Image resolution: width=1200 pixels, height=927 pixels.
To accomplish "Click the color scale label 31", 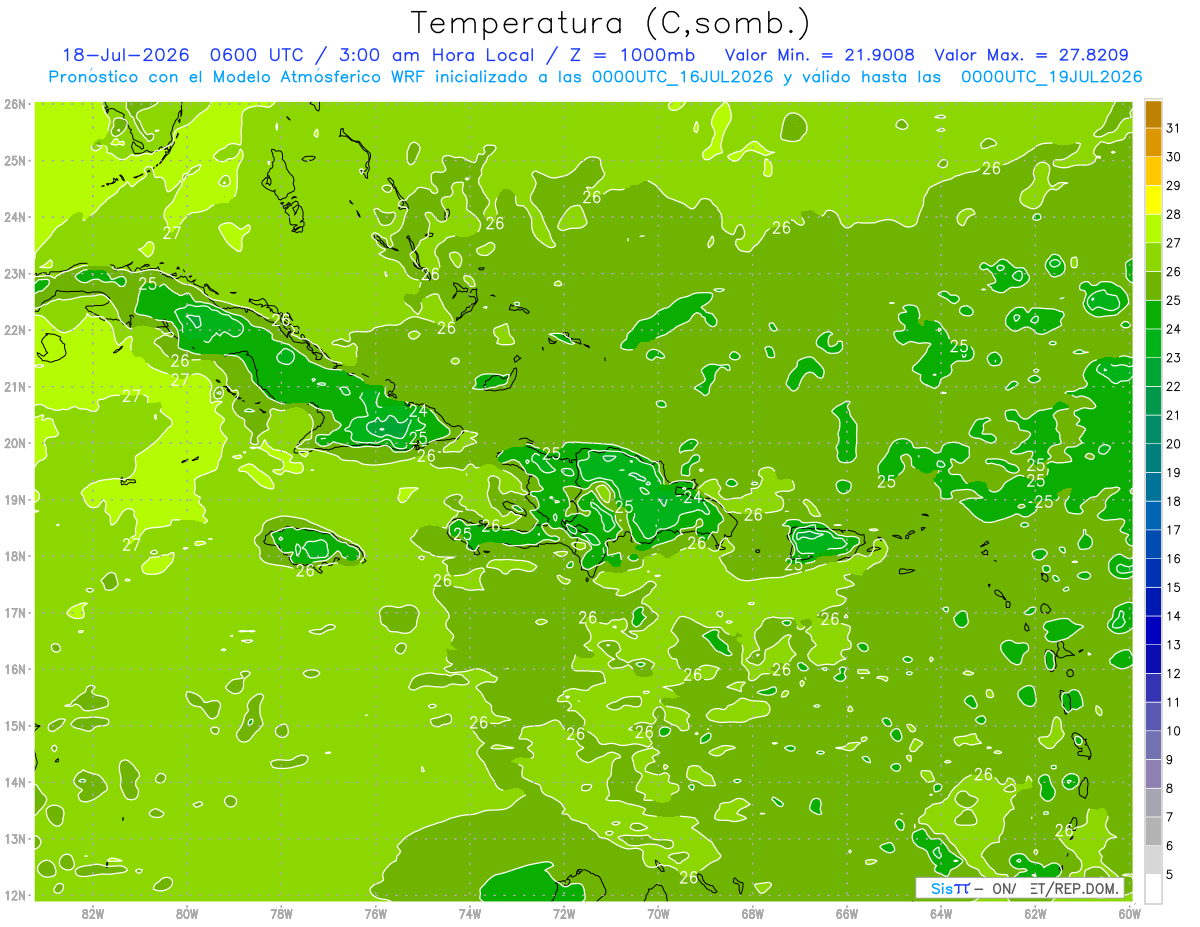I will 1174,128.
